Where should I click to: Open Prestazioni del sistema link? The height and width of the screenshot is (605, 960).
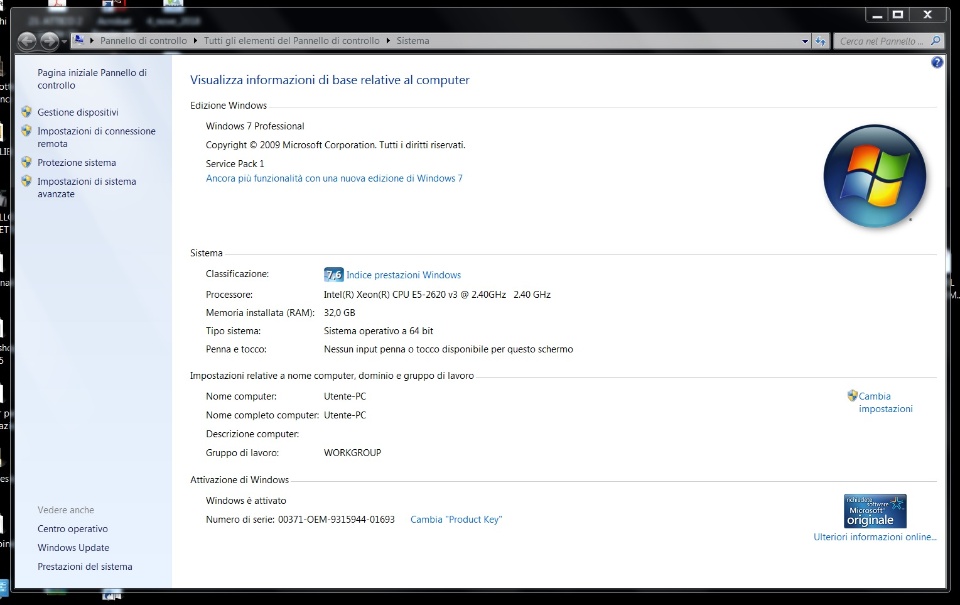[x=84, y=566]
